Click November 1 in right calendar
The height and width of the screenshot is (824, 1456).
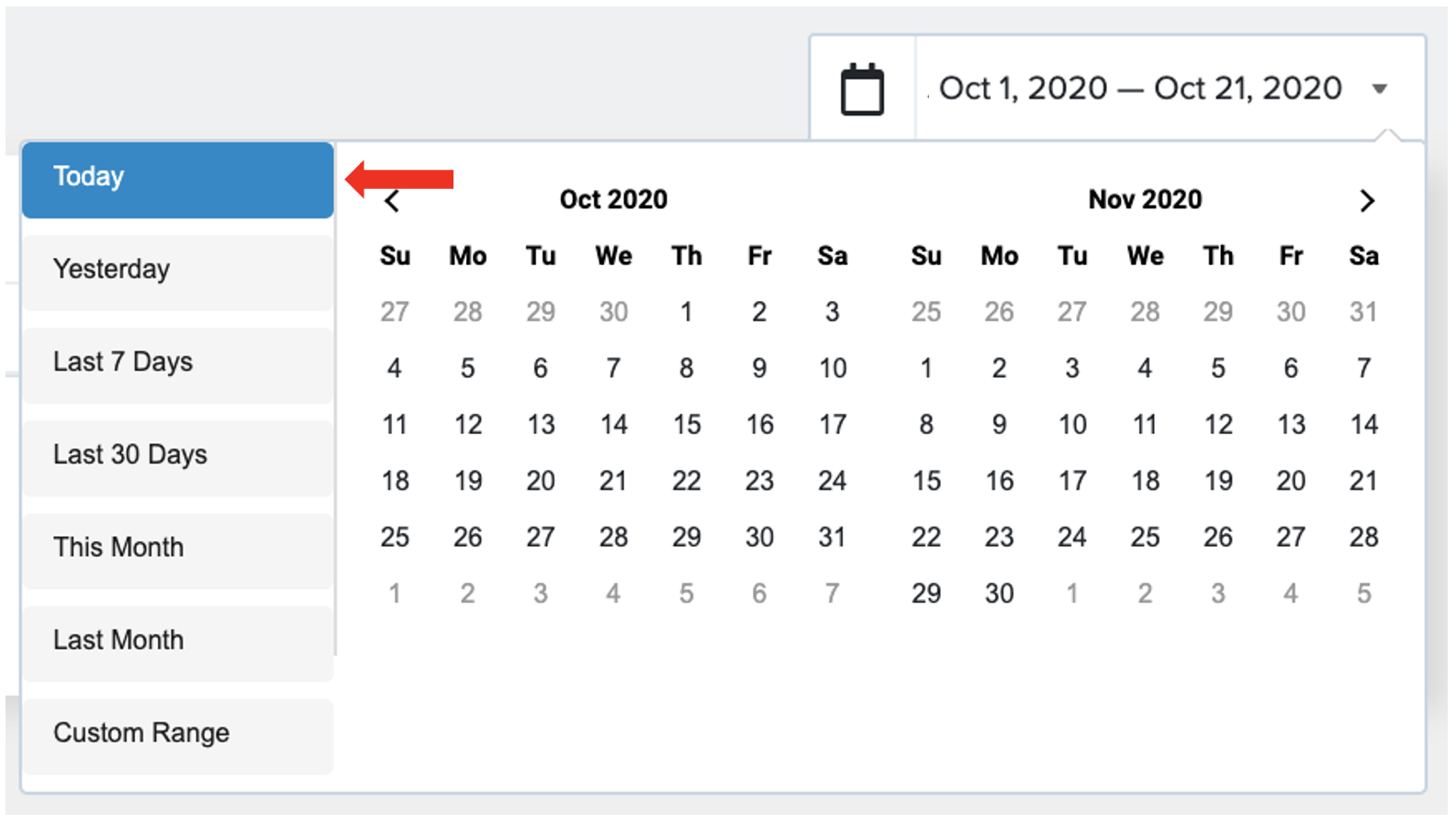coord(926,369)
